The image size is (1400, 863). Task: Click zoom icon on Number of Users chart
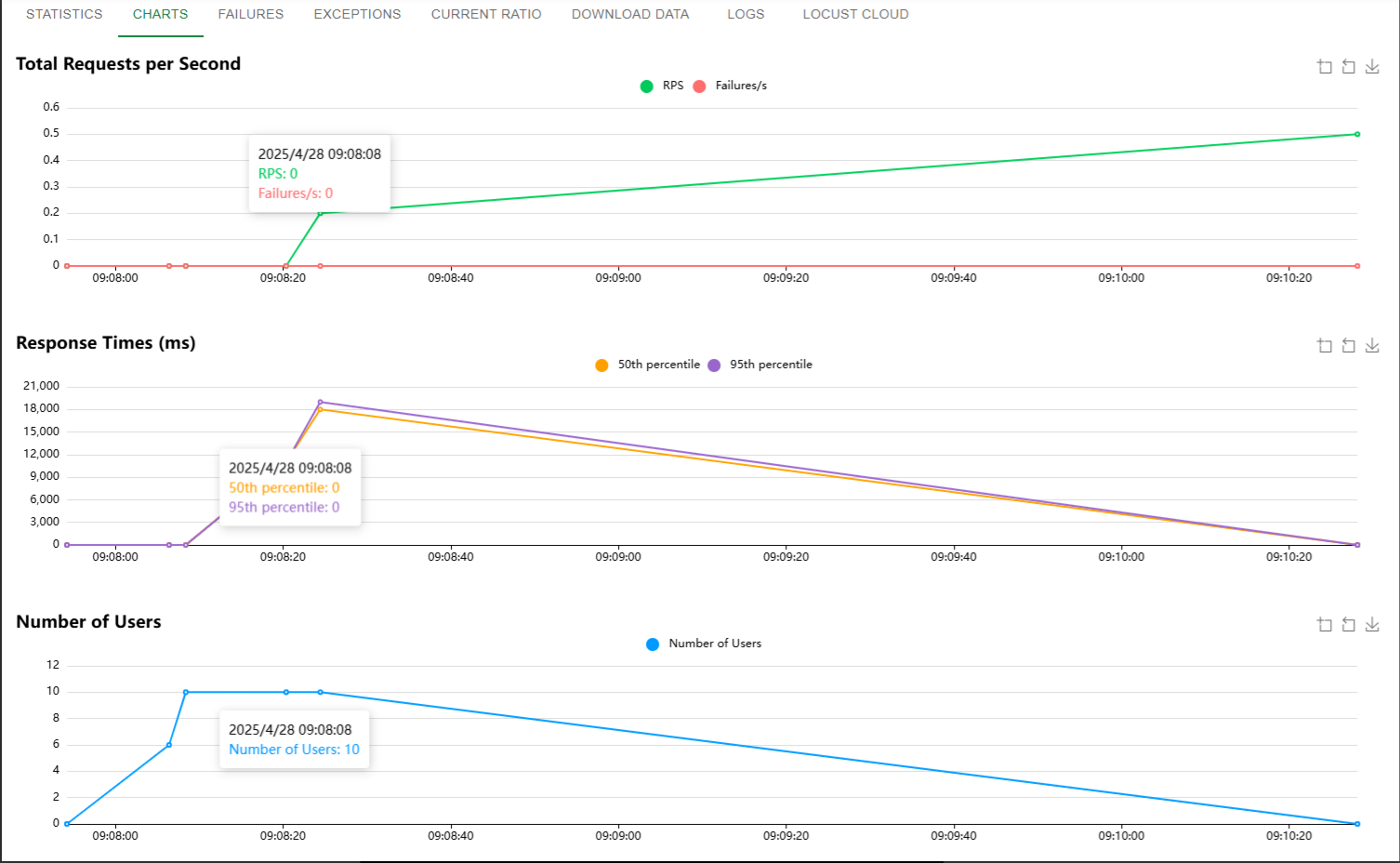1325,624
